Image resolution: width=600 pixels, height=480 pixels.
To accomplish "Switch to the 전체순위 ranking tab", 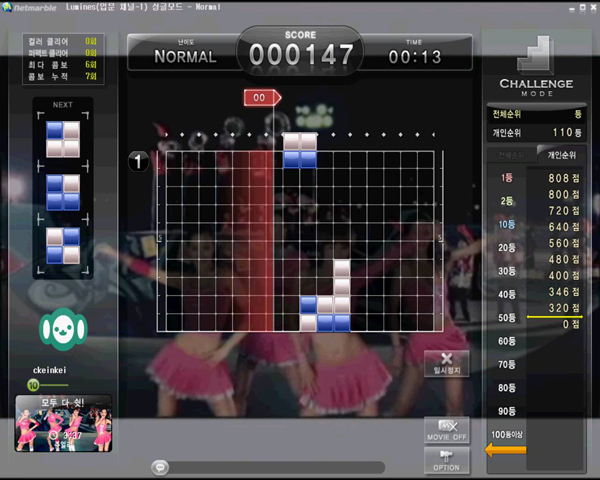I will pos(510,154).
